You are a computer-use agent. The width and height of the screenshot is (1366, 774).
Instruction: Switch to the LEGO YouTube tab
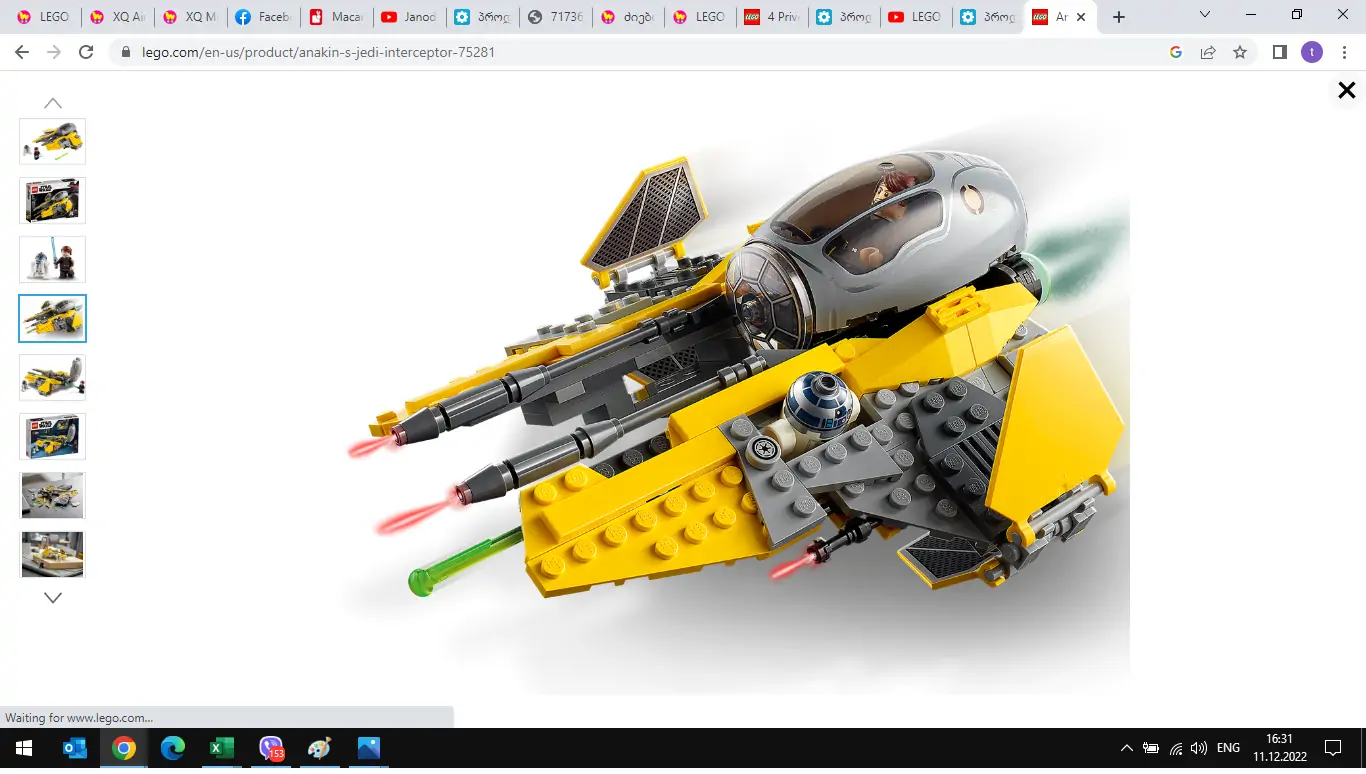913,17
